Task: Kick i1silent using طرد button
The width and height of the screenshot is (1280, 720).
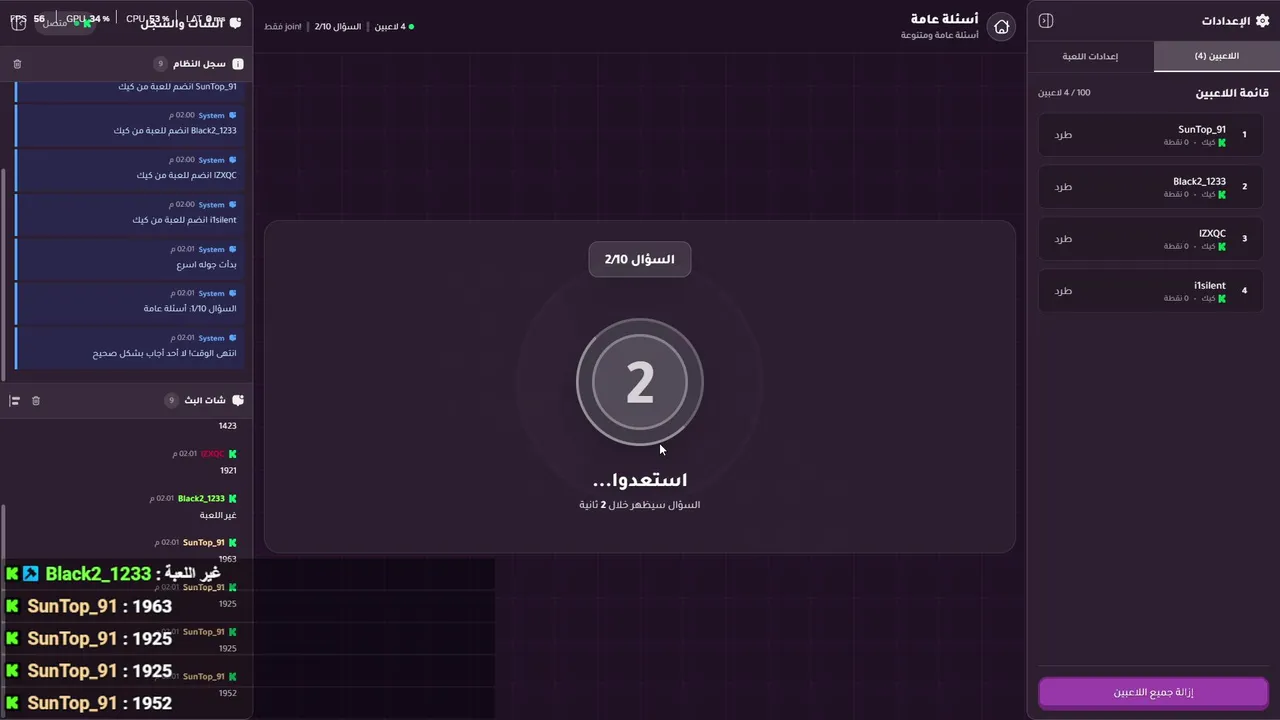Action: [1063, 291]
